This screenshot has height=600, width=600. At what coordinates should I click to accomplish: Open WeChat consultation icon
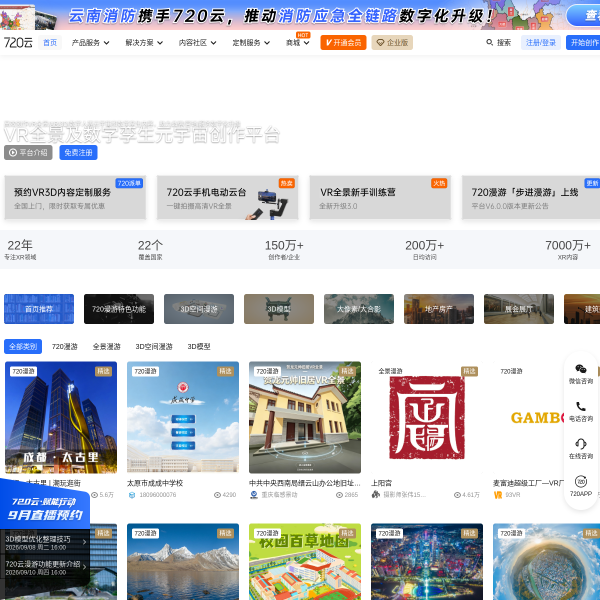(x=580, y=369)
